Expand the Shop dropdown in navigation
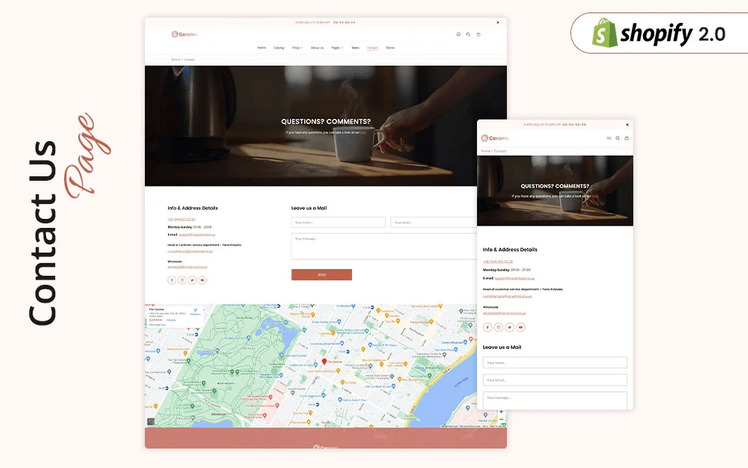Image resolution: width=748 pixels, height=468 pixels. [298, 48]
